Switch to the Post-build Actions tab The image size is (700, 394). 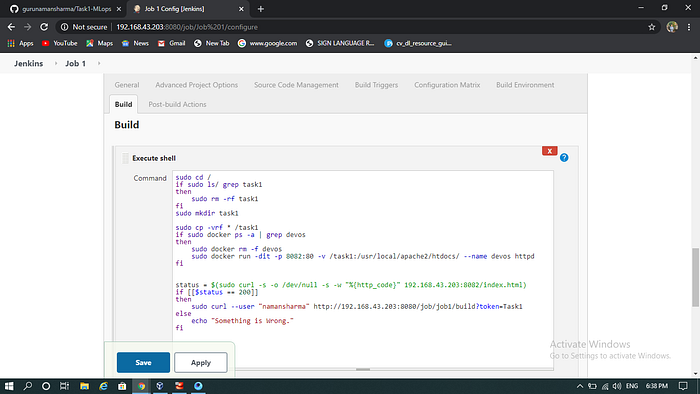point(177,104)
